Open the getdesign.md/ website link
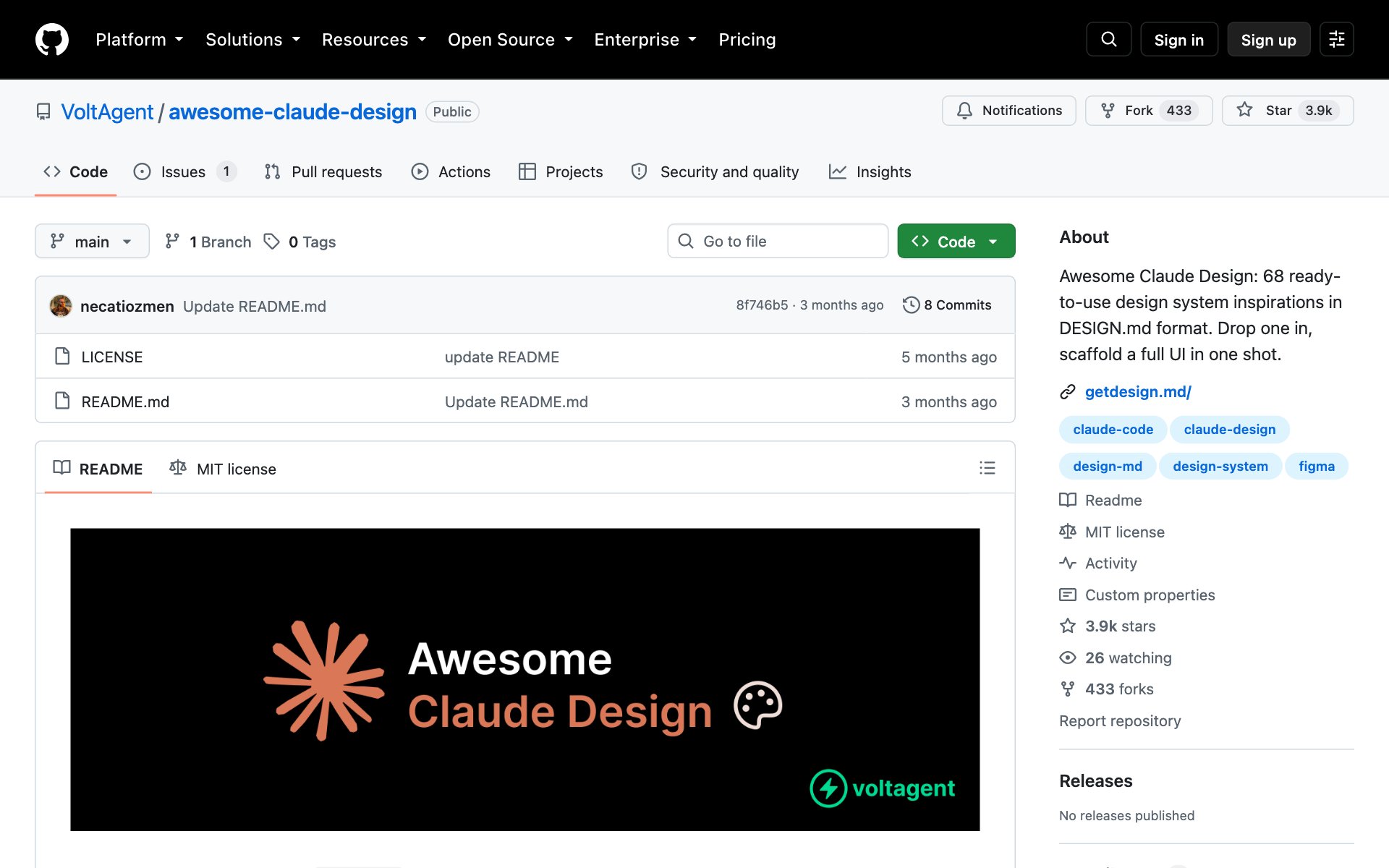This screenshot has width=1389, height=868. click(x=1138, y=391)
